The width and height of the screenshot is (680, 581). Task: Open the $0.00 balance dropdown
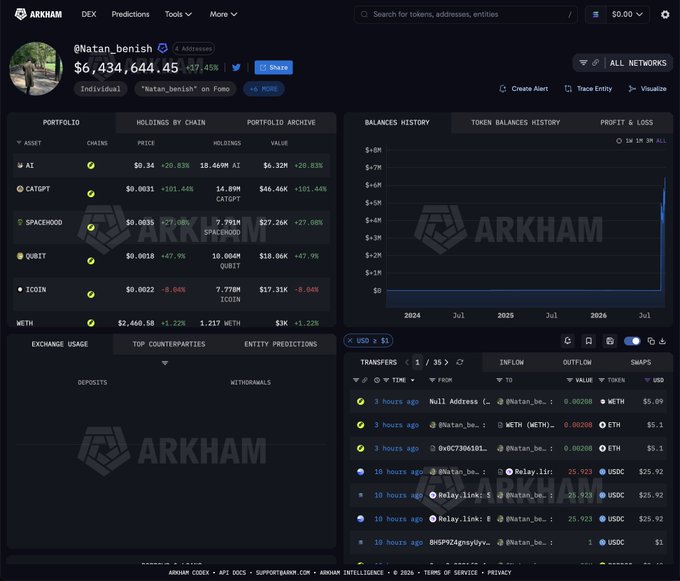tap(627, 14)
